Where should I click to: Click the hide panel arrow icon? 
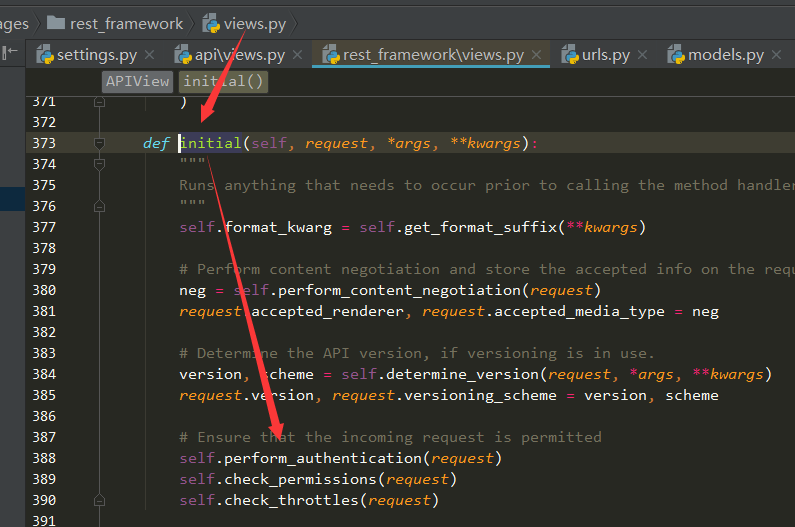point(10,52)
